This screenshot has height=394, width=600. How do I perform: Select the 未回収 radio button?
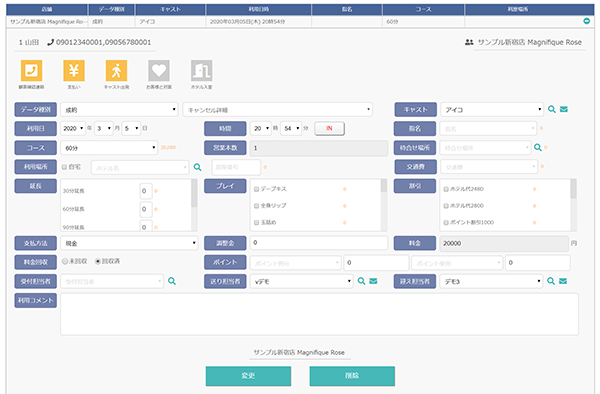point(65,261)
